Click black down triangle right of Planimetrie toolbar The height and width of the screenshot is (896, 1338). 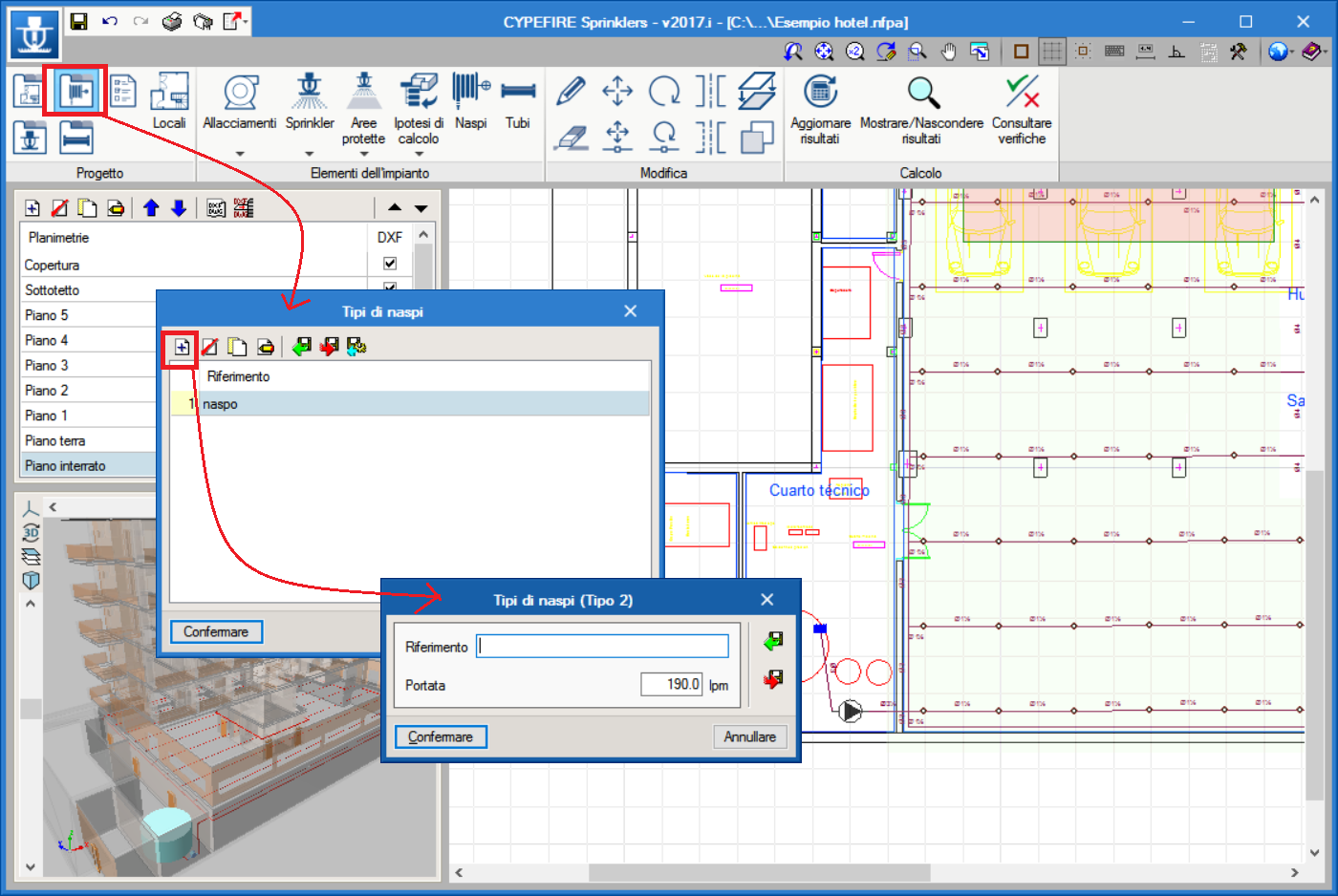(421, 208)
